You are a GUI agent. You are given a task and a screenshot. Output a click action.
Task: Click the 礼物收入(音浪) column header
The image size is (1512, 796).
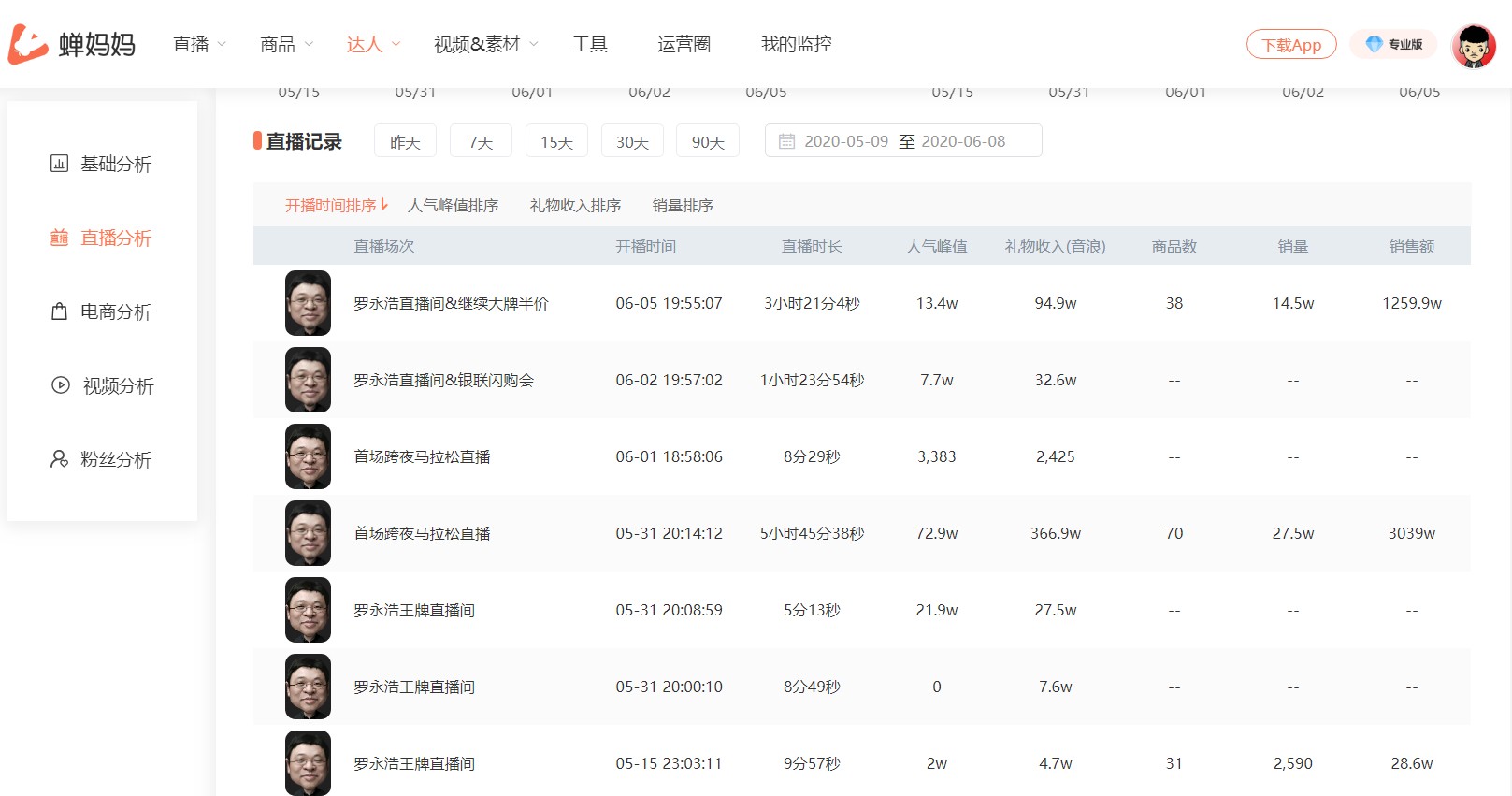(x=1055, y=246)
